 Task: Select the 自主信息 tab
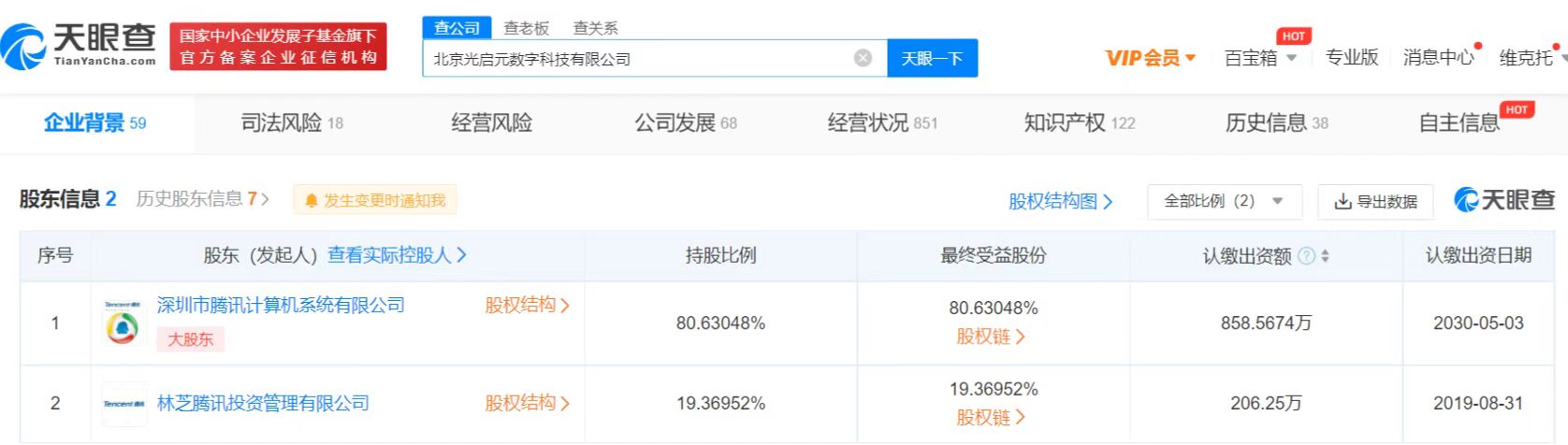(x=1459, y=122)
